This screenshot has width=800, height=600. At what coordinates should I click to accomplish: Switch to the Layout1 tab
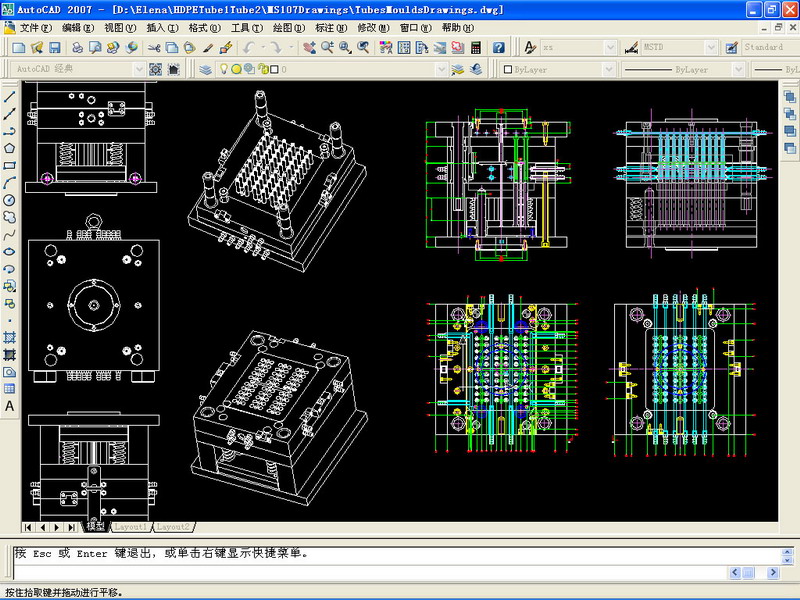130,526
